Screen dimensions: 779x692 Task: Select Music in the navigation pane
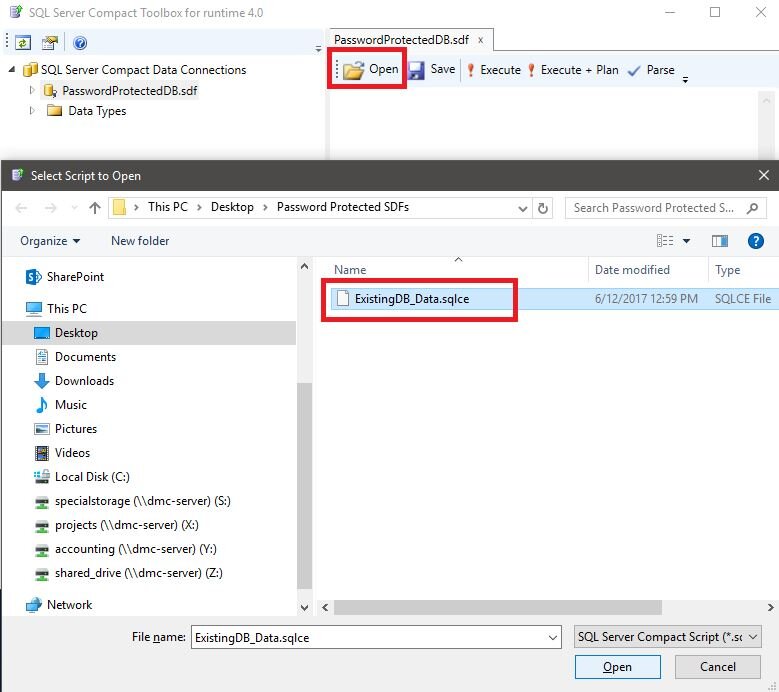coord(61,405)
